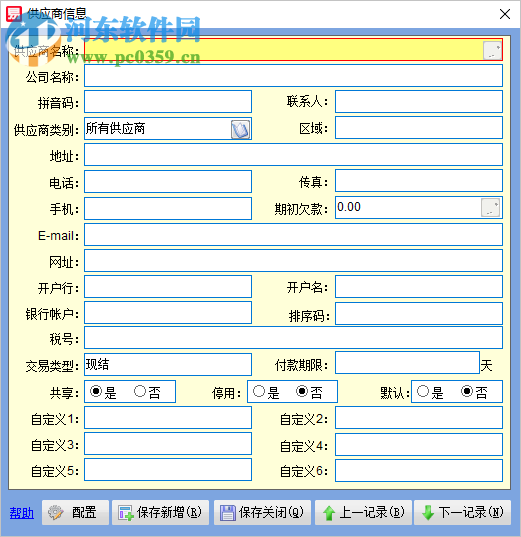Focus the 自定义5 field
Viewport: 521px width, 537px height.
point(168,470)
